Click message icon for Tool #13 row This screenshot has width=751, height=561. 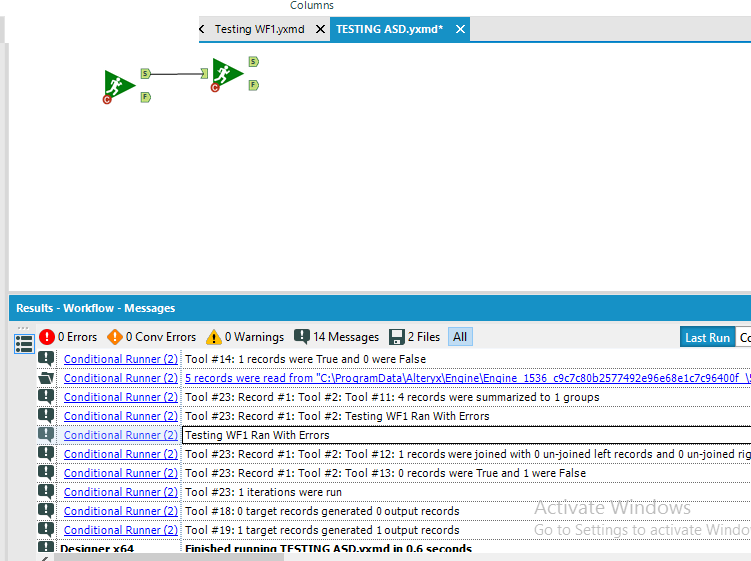point(46,472)
